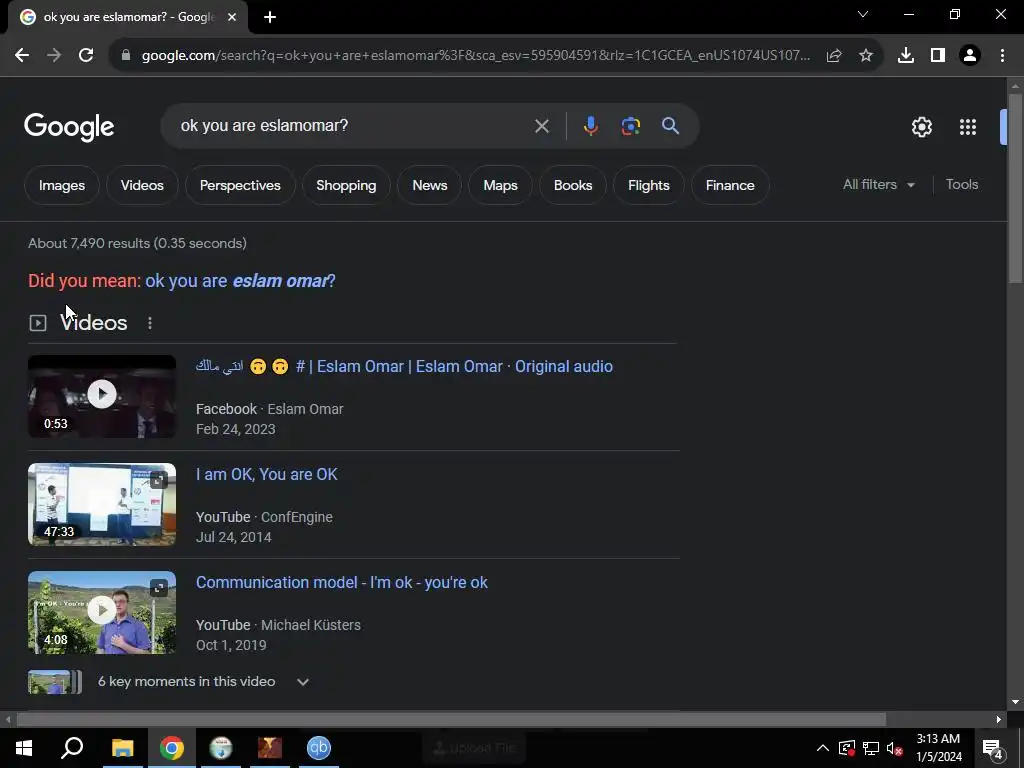Open Chrome downloads icon
Viewport: 1024px width, 768px height.
tap(906, 56)
